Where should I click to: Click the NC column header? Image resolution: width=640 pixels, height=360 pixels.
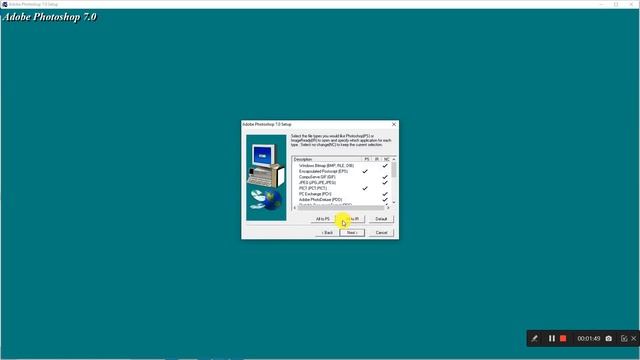pyautogui.click(x=386, y=159)
